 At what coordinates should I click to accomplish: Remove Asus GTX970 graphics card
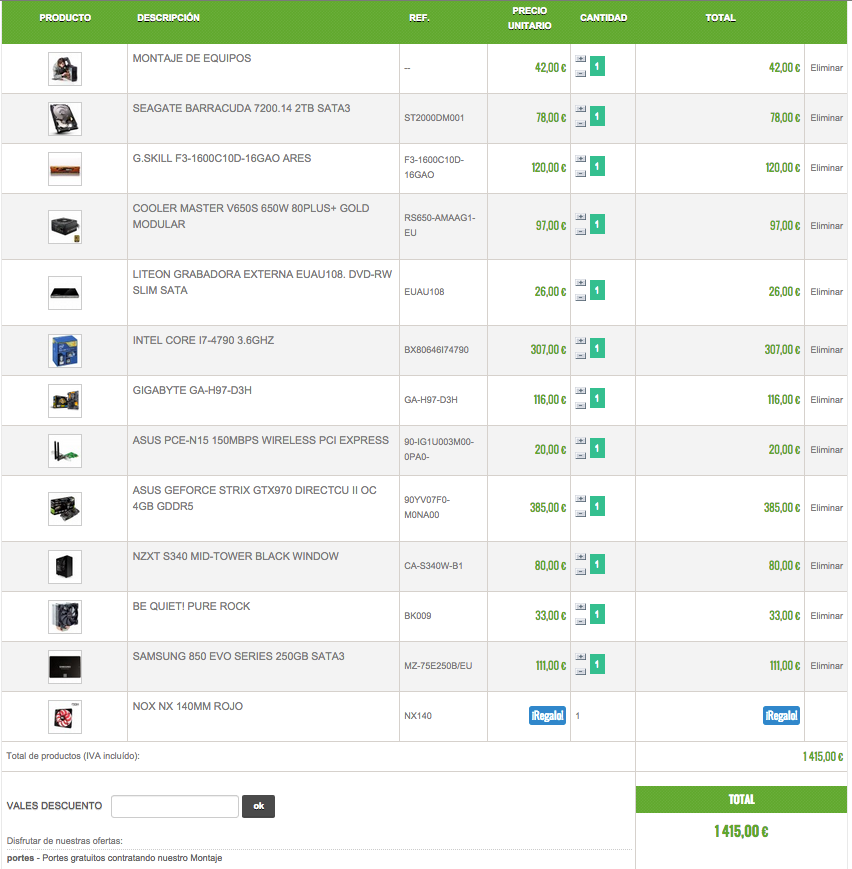coord(826,508)
